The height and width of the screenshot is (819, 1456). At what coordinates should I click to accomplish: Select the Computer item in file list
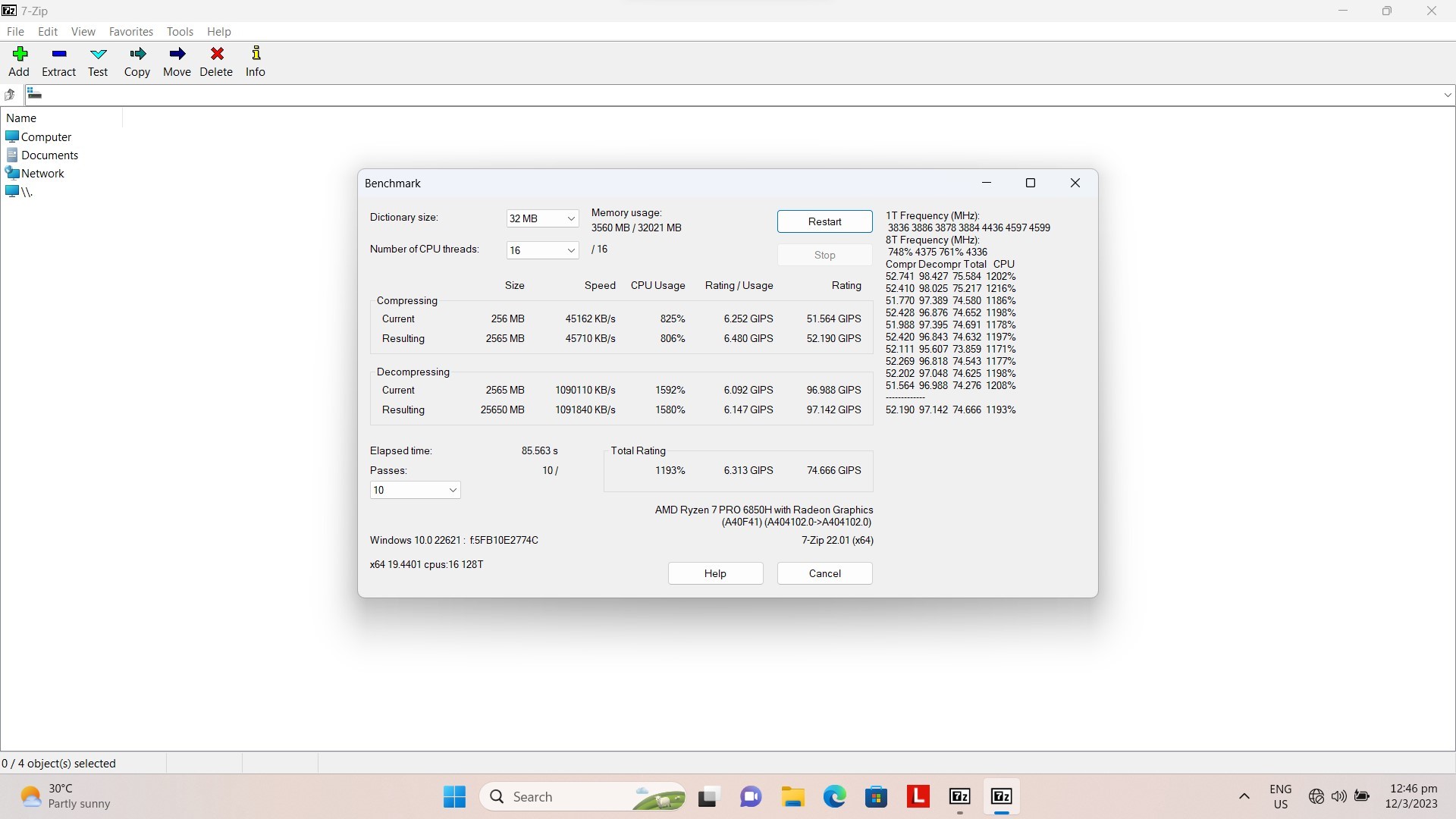(x=39, y=137)
